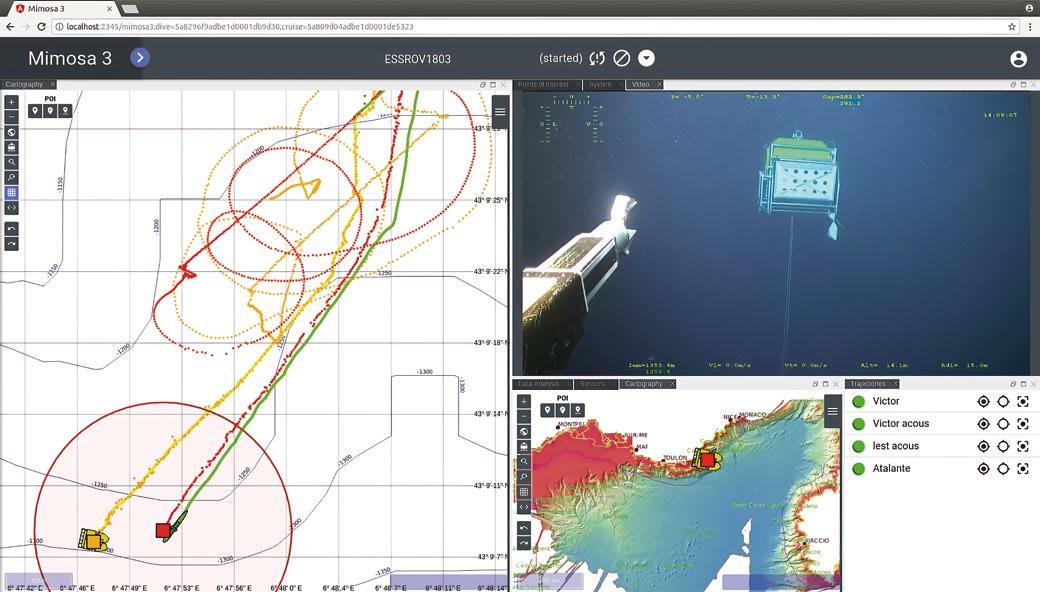Close the main Cartography tab
The height and width of the screenshot is (592, 1040).
click(52, 84)
